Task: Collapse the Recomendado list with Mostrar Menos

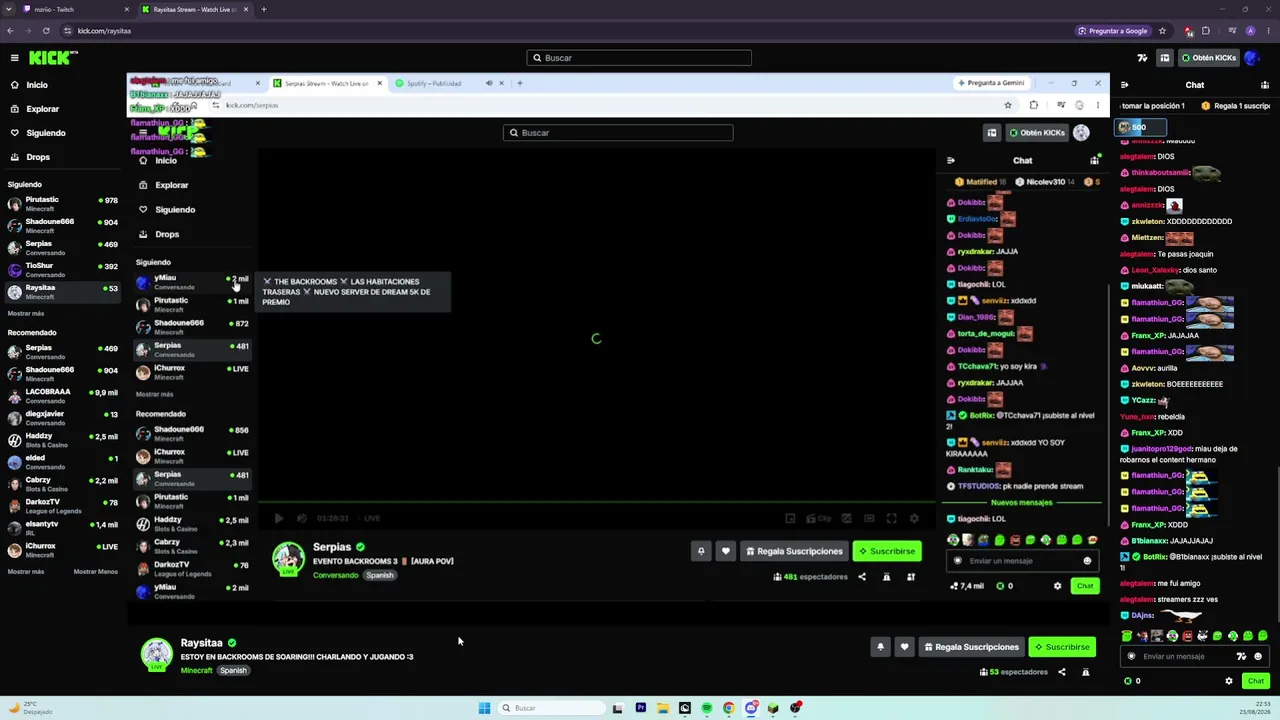Action: pos(96,572)
